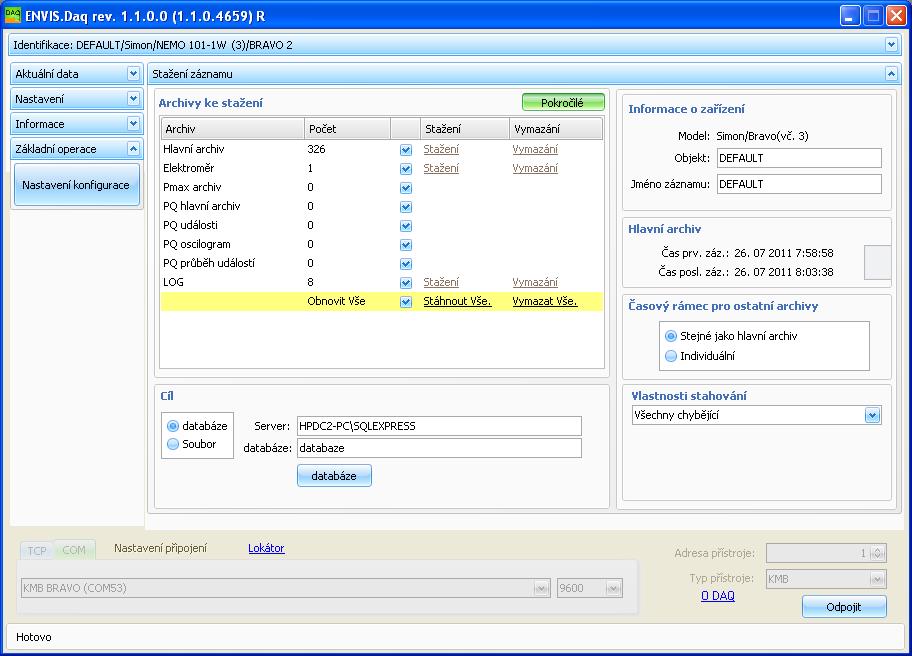Image resolution: width=912 pixels, height=656 pixels.
Task: Toggle checkbox in Pmax archiv row
Action: [406, 188]
